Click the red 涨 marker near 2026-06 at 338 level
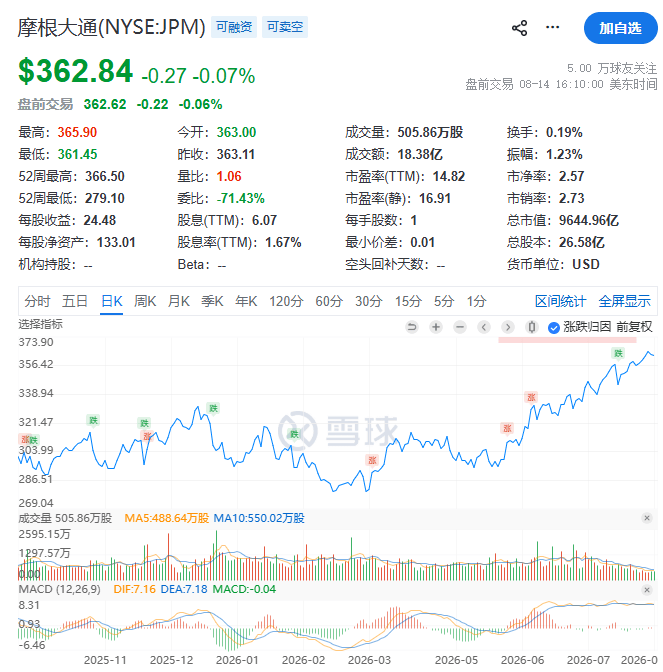663x672 pixels. tap(531, 397)
